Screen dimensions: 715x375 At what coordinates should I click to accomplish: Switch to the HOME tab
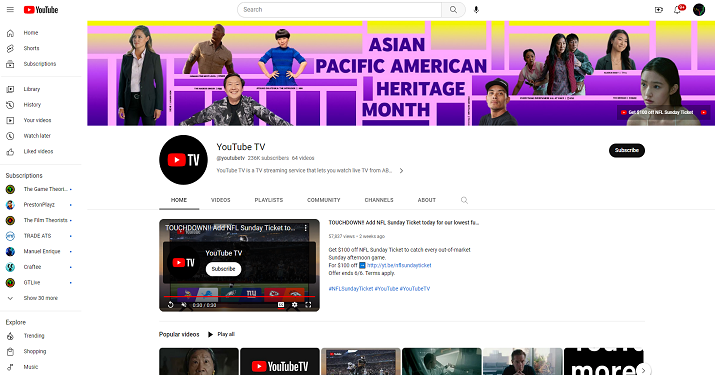pyautogui.click(x=179, y=200)
